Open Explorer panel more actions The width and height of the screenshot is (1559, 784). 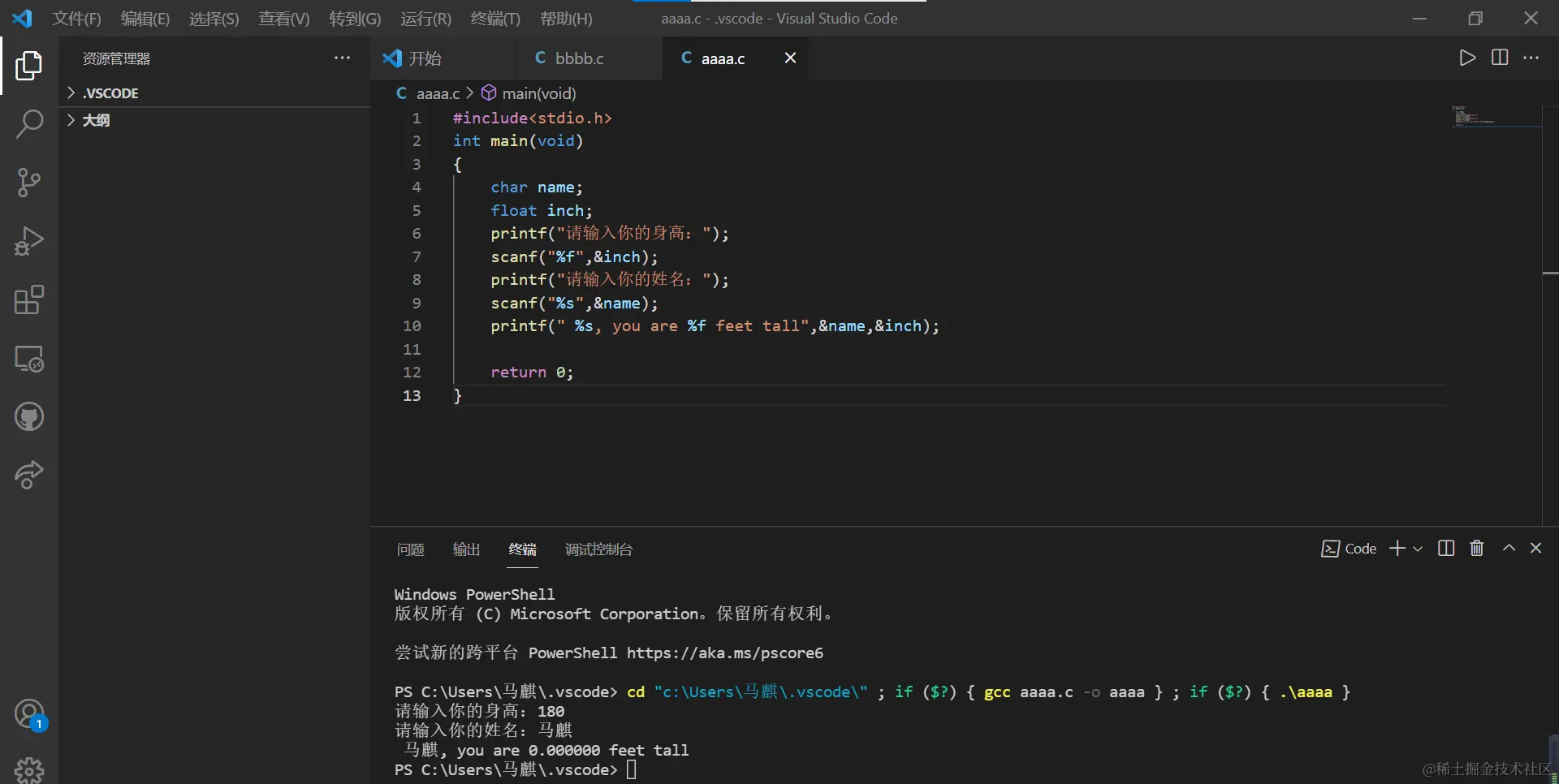click(x=343, y=58)
